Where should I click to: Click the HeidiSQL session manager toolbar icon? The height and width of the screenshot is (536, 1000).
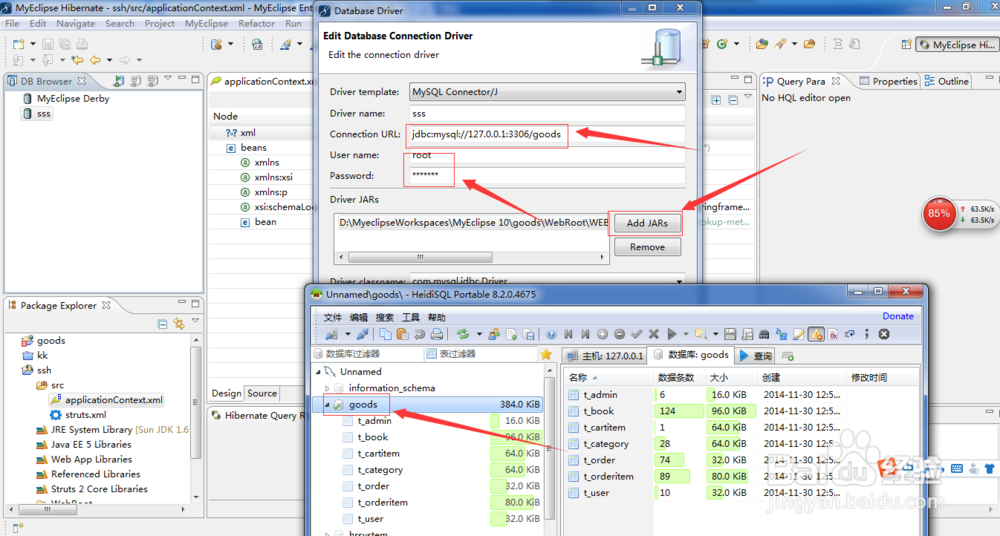pos(332,334)
